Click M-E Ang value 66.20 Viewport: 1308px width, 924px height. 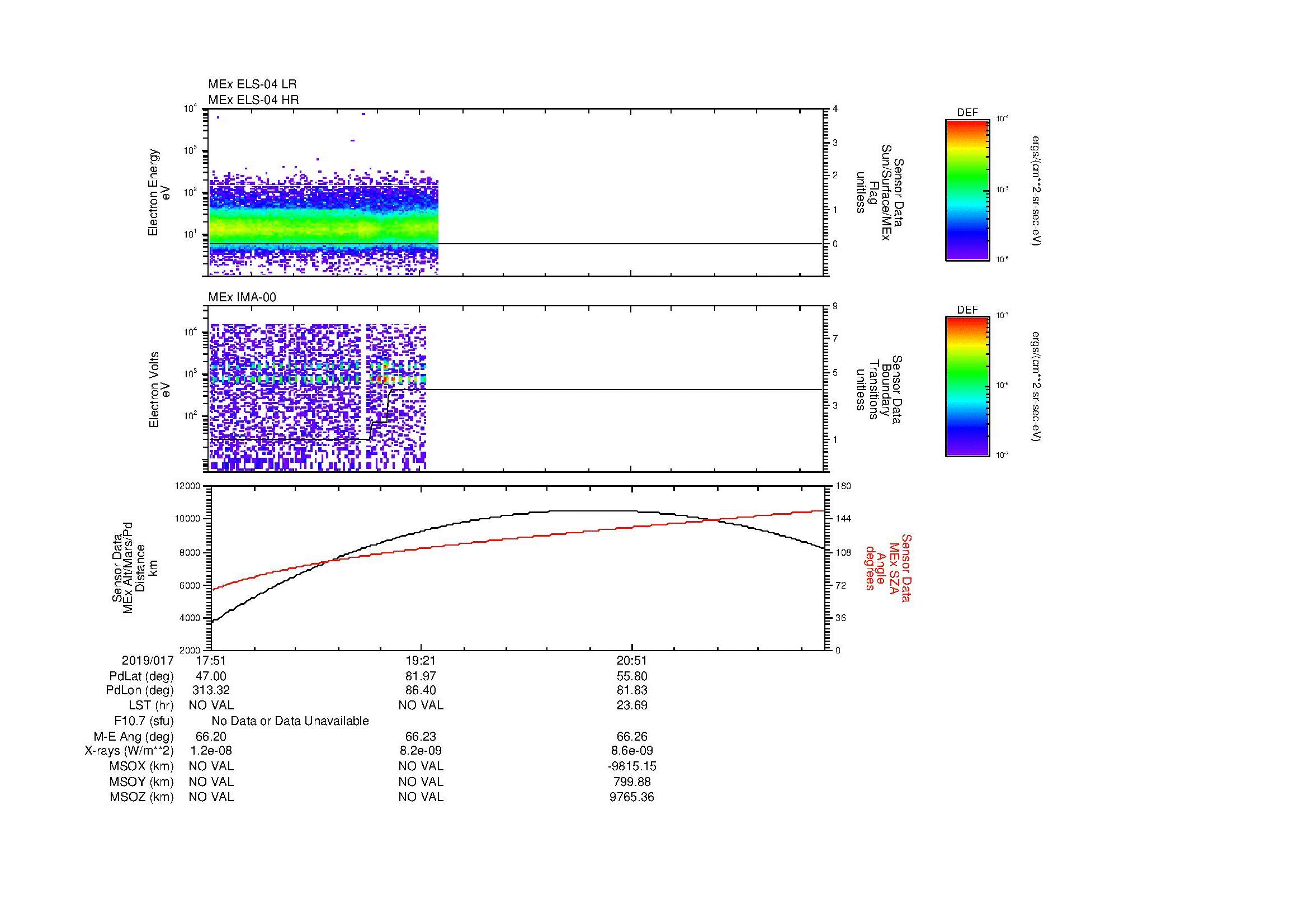tap(211, 737)
